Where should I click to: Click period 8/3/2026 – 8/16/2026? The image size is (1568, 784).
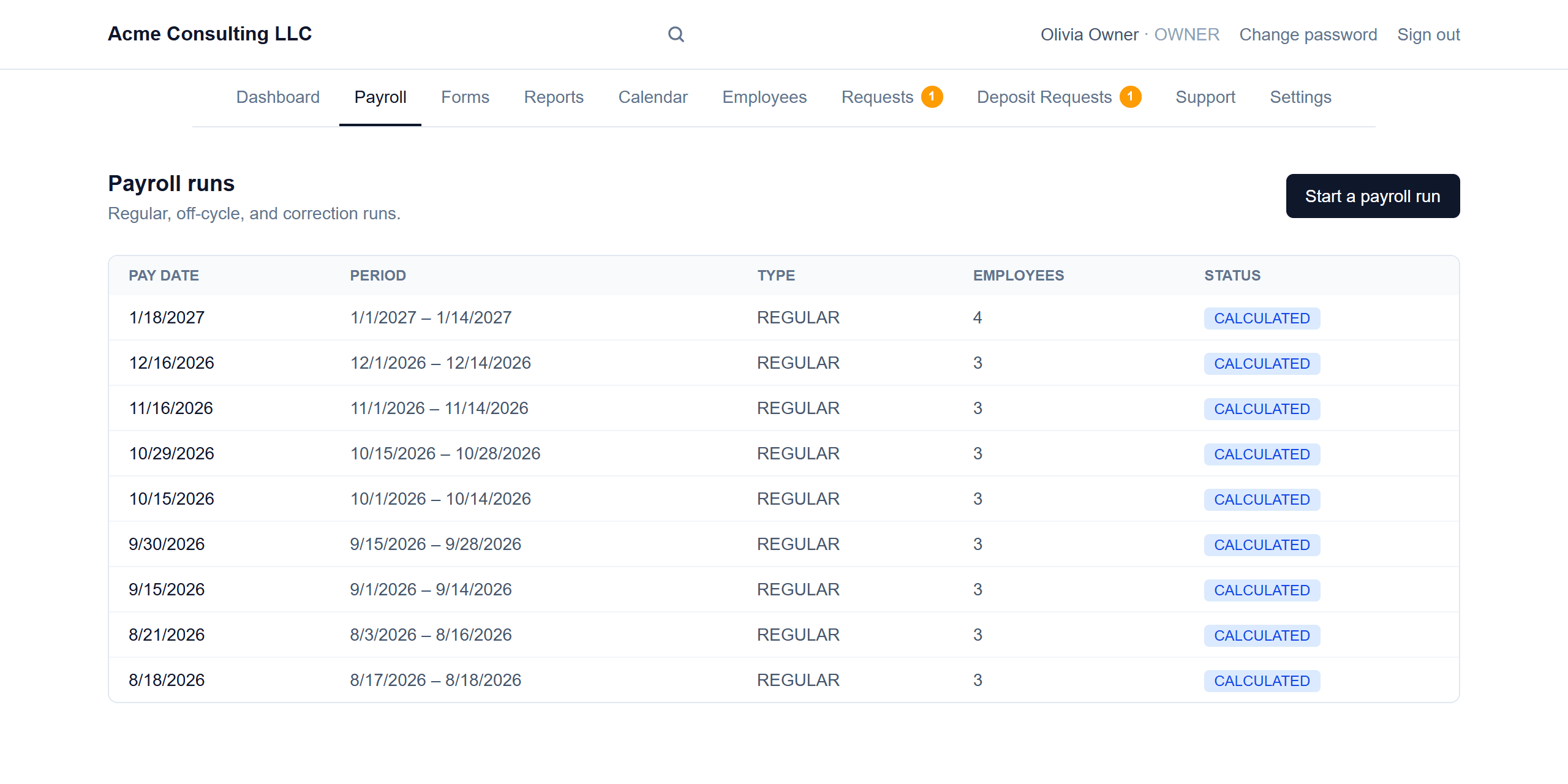click(431, 635)
